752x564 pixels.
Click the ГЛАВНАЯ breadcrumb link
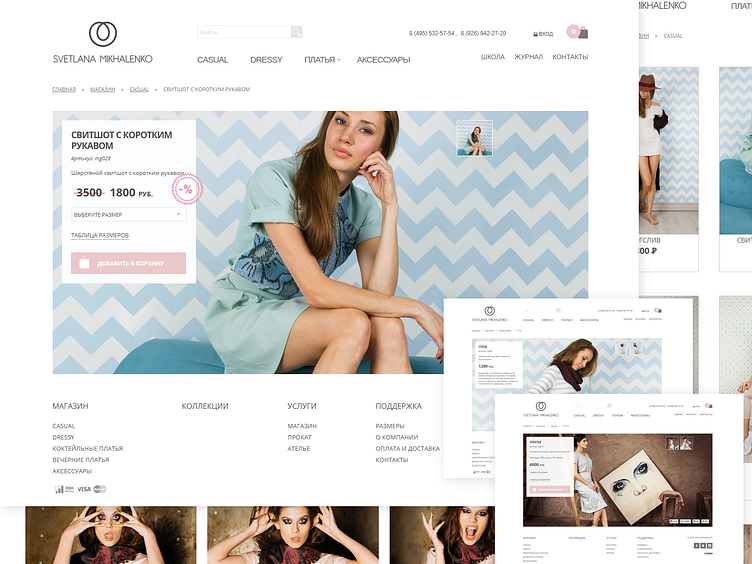[x=64, y=89]
